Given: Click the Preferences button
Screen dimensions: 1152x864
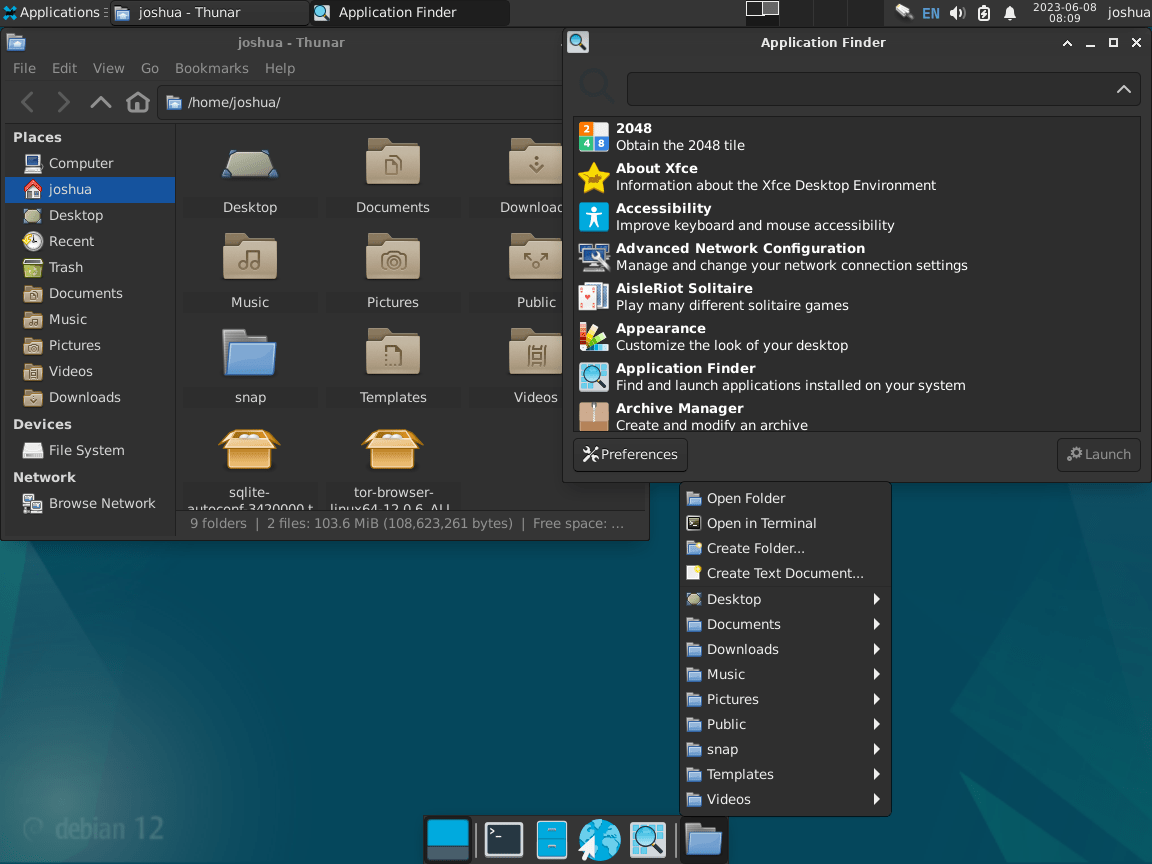Looking at the screenshot, I should click(629, 454).
